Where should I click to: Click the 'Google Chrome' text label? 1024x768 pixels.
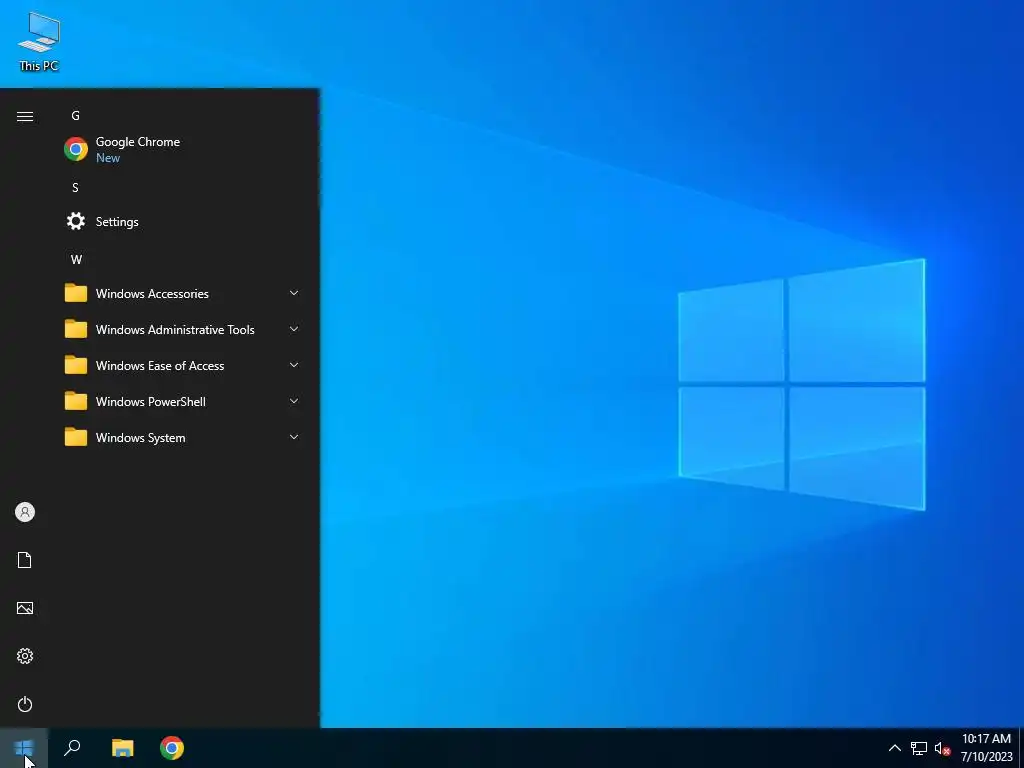point(138,142)
